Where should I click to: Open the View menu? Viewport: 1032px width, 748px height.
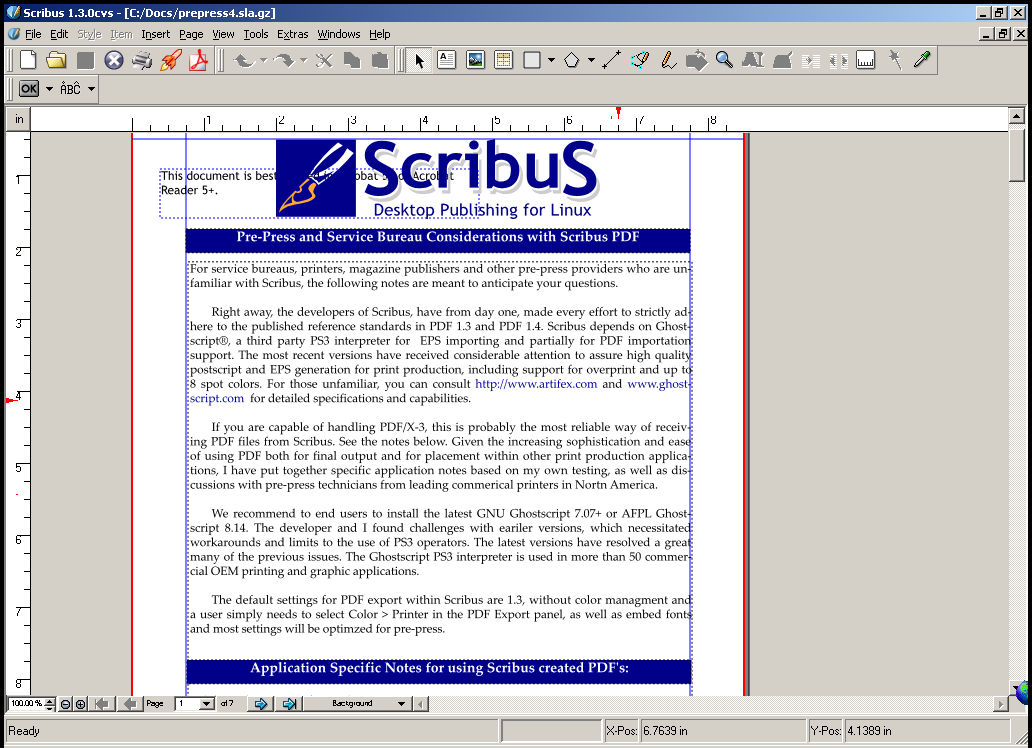[223, 34]
